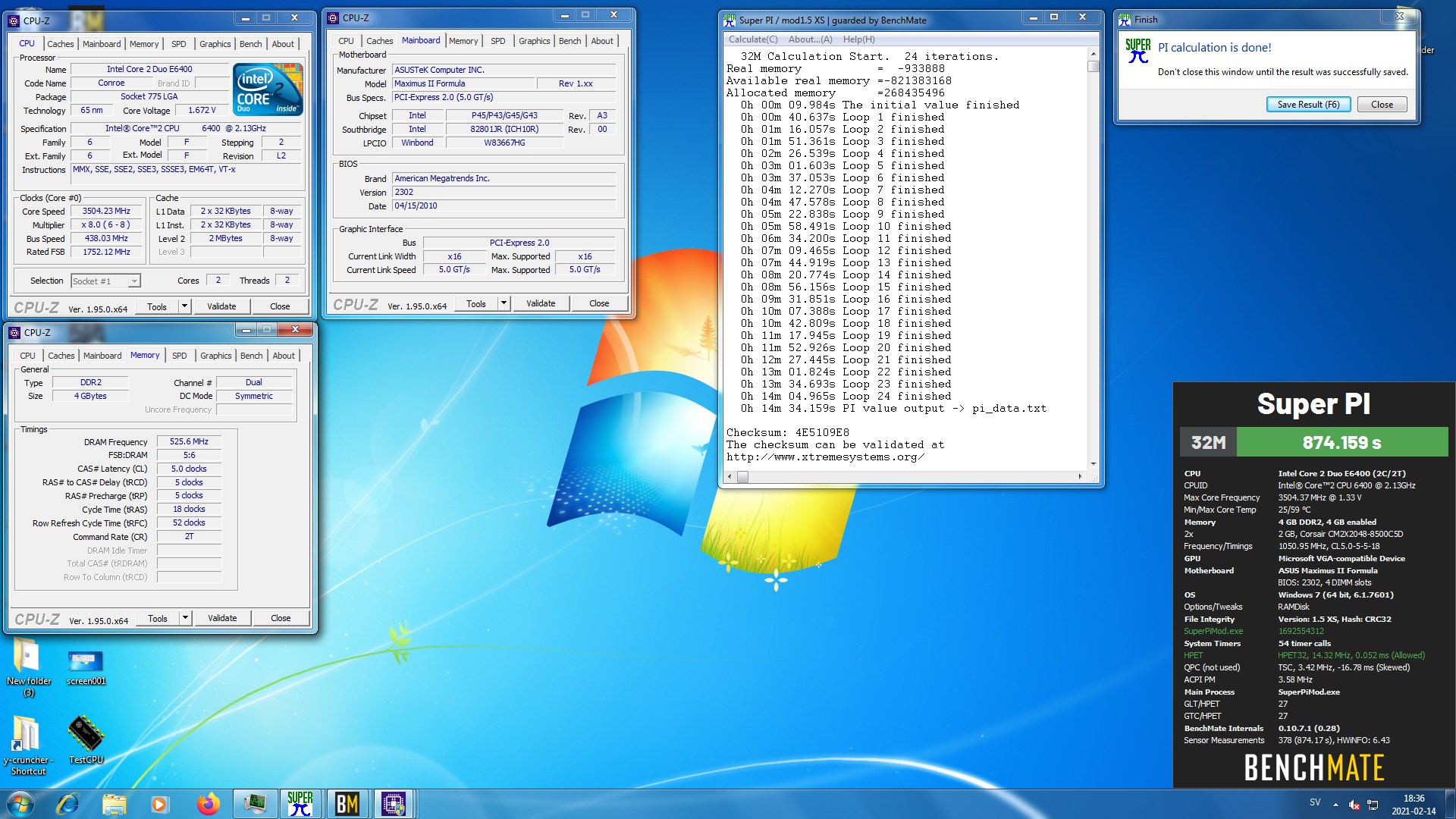Click Super PI horizontal scrollbar left arrow
The height and width of the screenshot is (819, 1456).
pyautogui.click(x=730, y=476)
